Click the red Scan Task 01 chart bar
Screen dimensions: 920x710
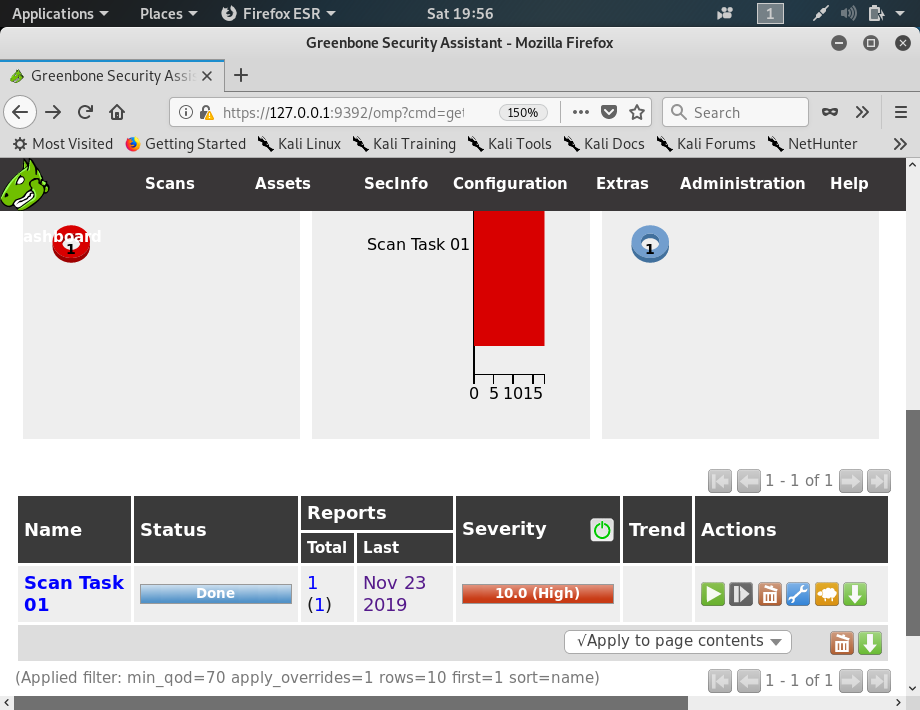tap(509, 279)
